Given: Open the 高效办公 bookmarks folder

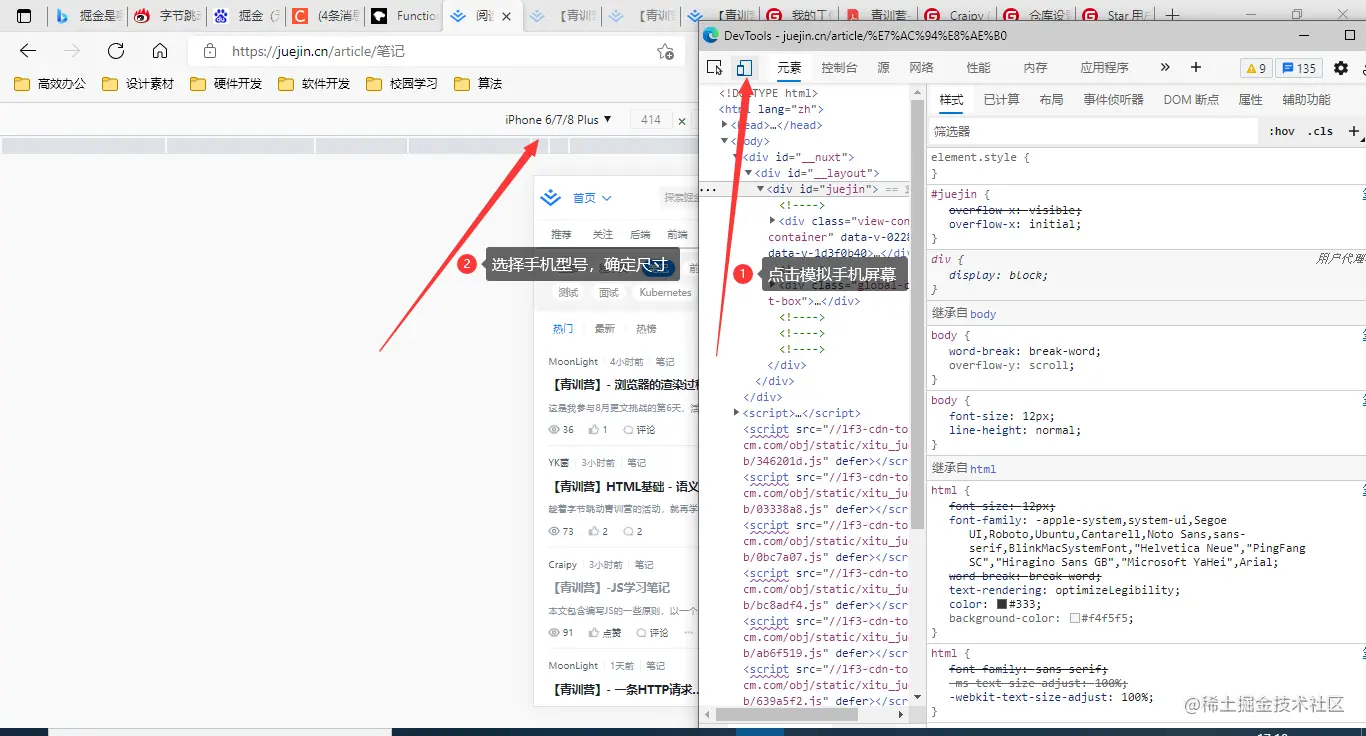Looking at the screenshot, I should coord(50,84).
